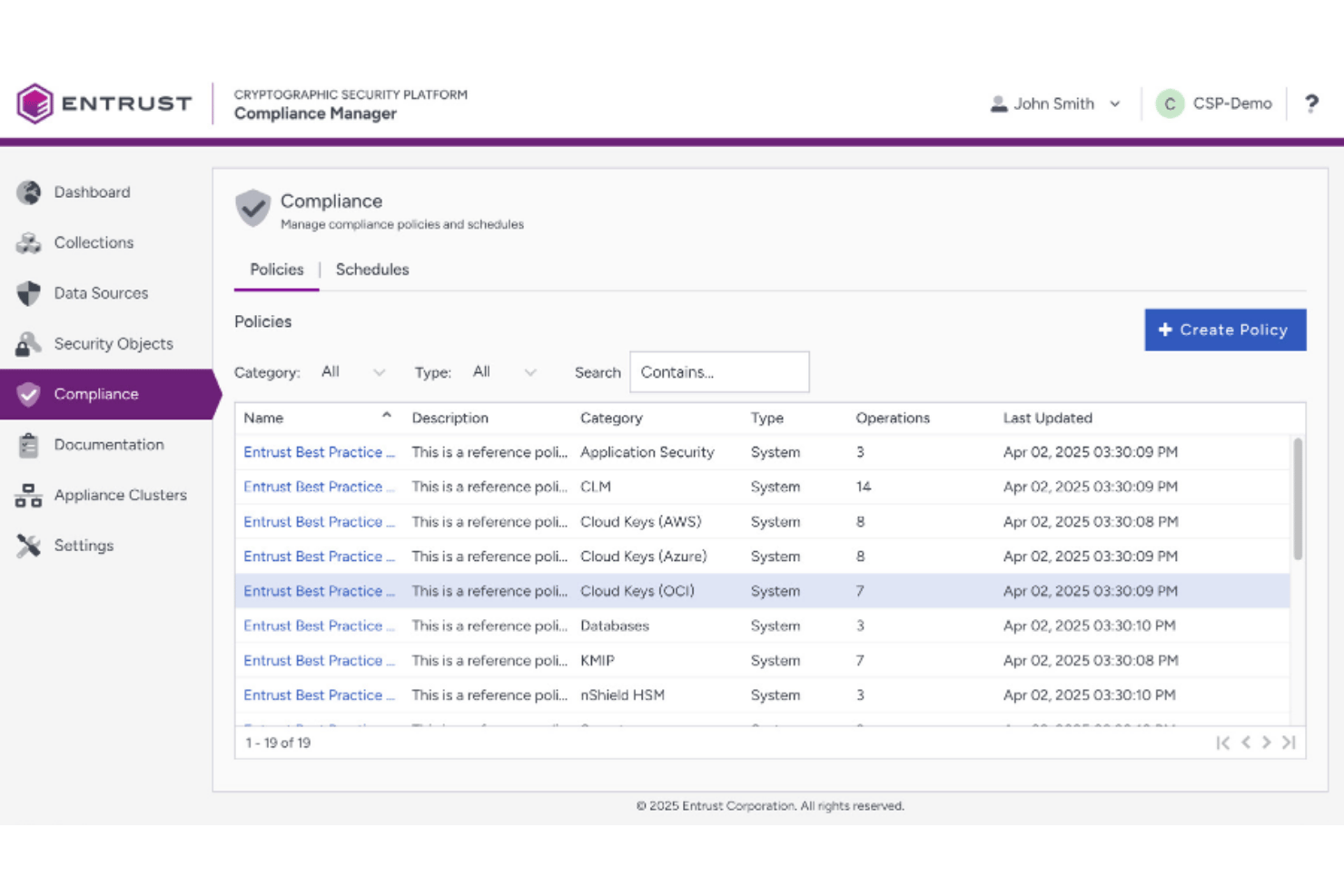
Task: Sort by the Category column header
Action: [611, 418]
